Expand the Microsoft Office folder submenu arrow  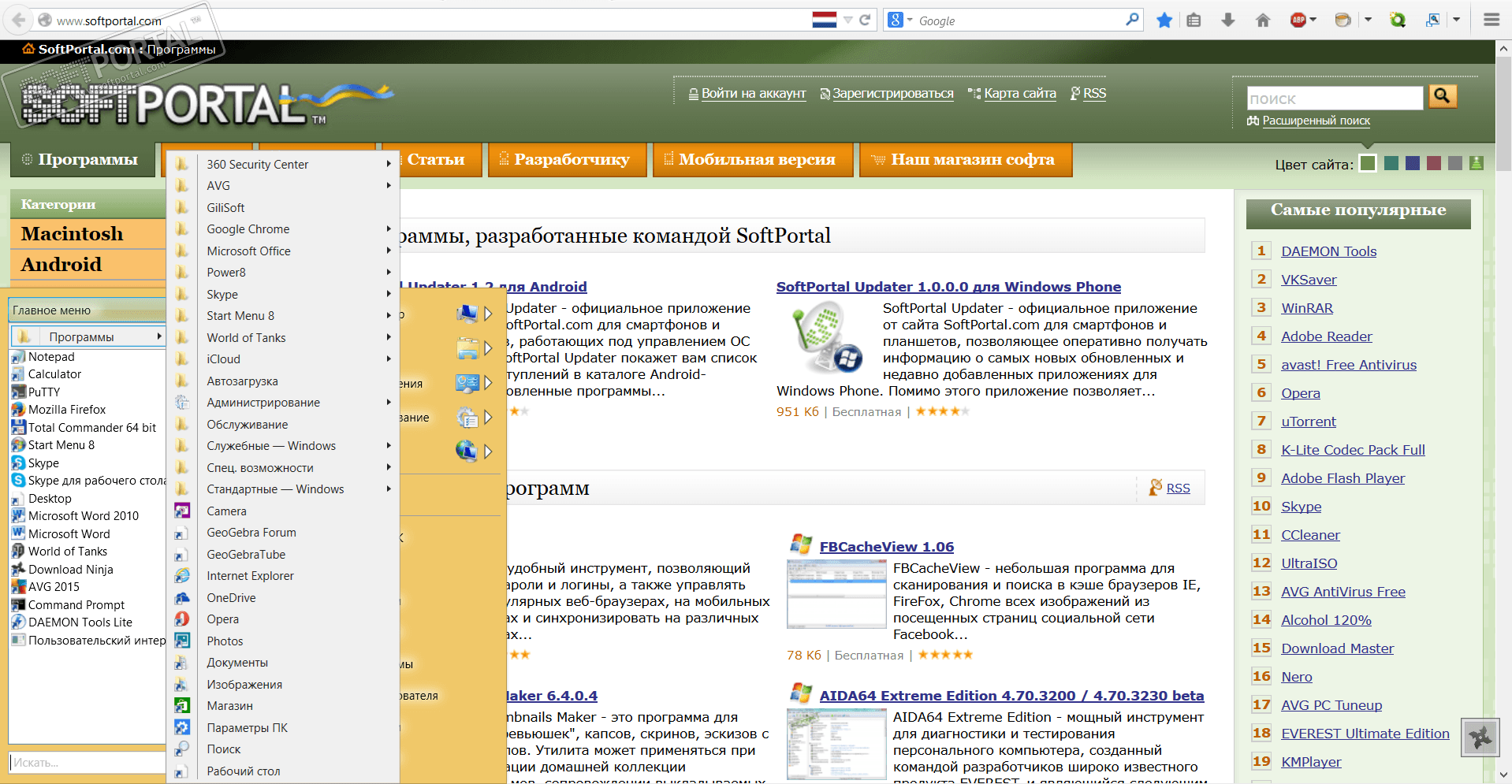(389, 251)
